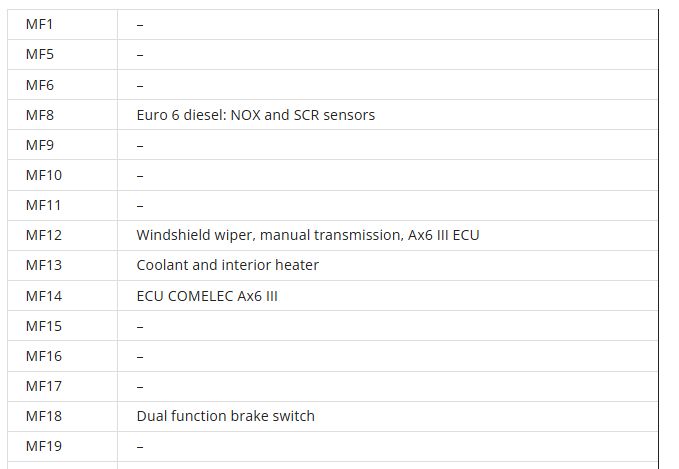
Task: Click the Euro 6 diesel NOX description
Action: (x=255, y=115)
